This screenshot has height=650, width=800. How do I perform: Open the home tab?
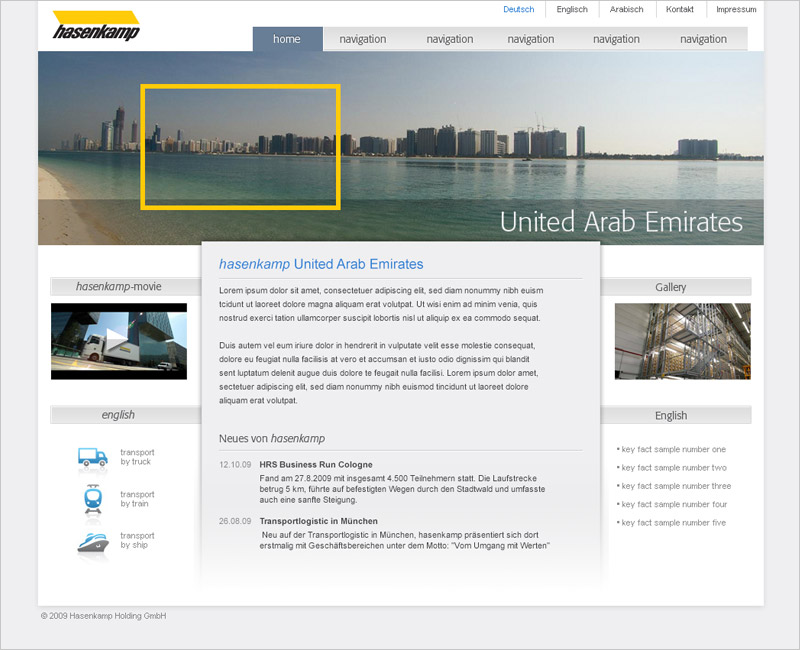click(287, 39)
